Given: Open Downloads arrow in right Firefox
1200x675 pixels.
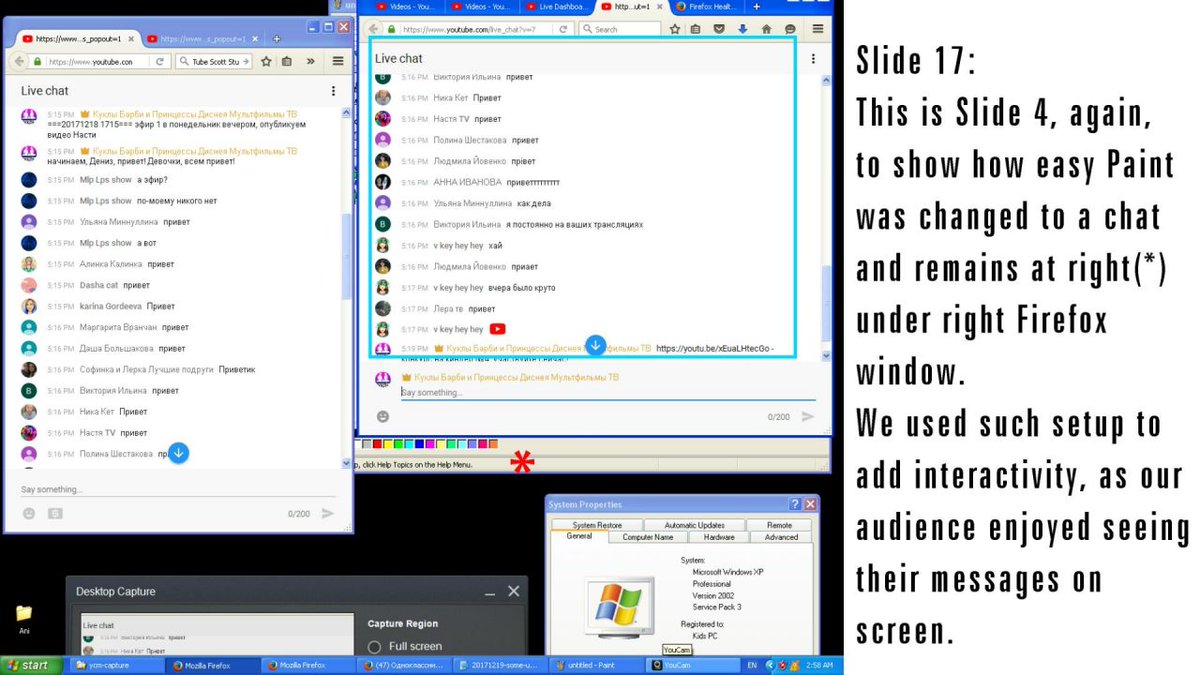Looking at the screenshot, I should [743, 29].
